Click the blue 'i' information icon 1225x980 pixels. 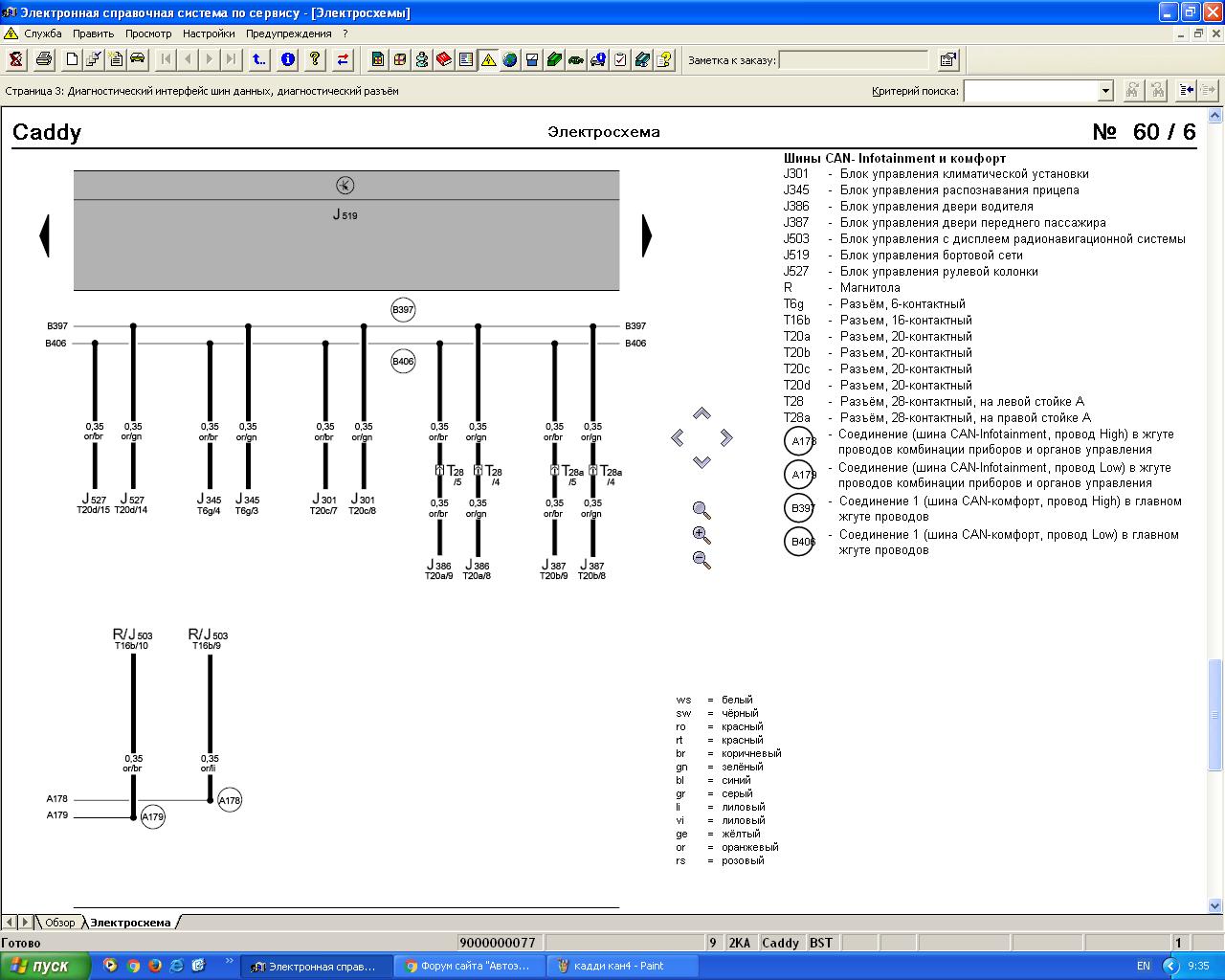(287, 59)
